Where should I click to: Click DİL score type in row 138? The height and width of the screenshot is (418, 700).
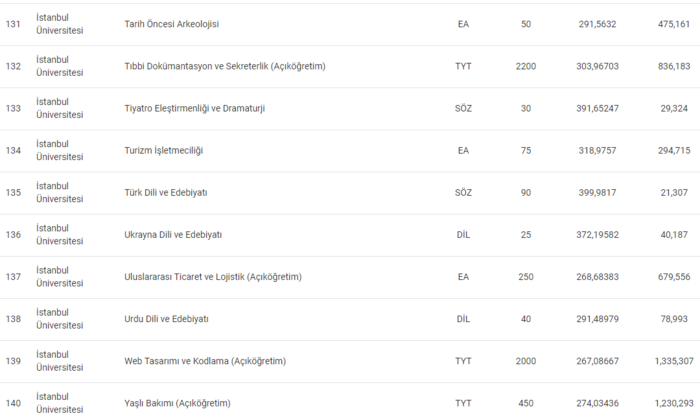(x=463, y=318)
